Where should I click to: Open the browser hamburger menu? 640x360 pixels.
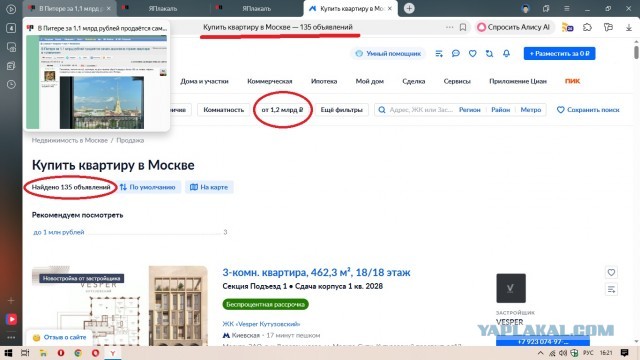tap(567, 9)
